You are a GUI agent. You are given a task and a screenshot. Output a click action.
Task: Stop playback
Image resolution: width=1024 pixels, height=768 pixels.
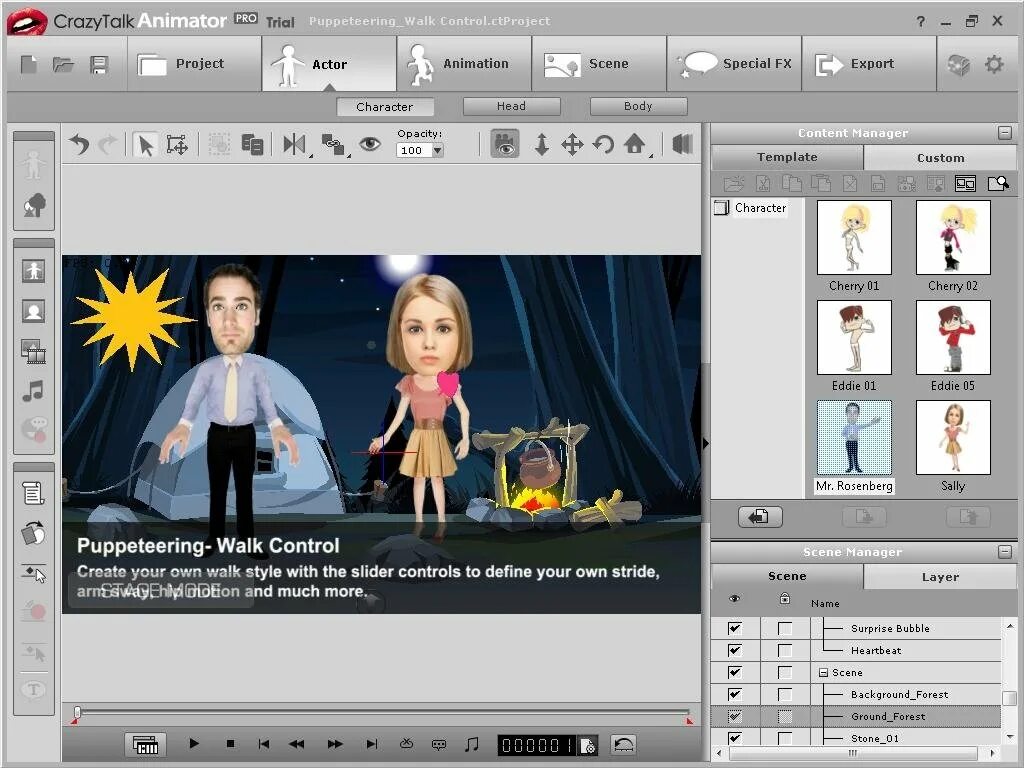click(x=230, y=743)
